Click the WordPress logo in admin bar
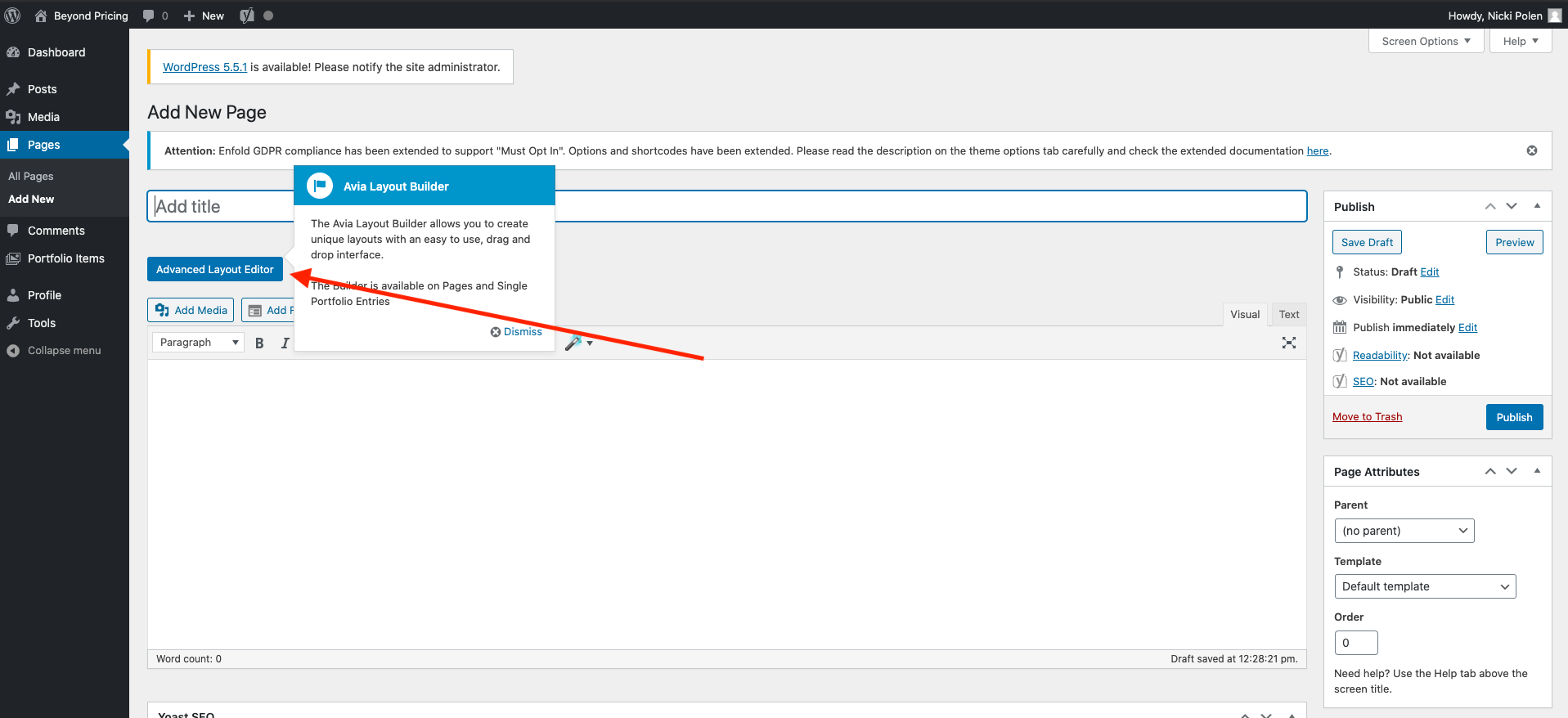 pos(12,16)
